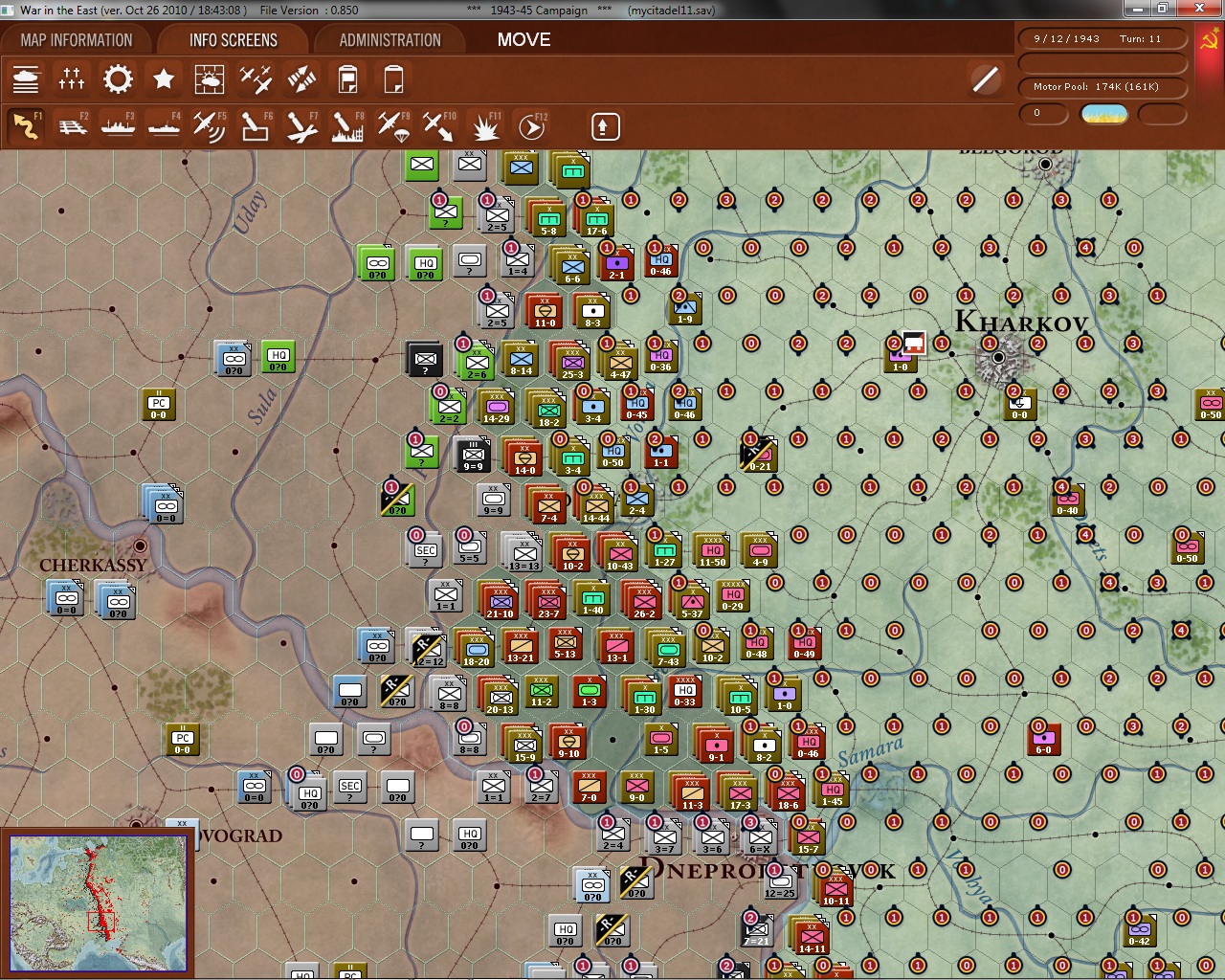Select the 5-37 armor counter
Image resolution: width=1225 pixels, height=980 pixels.
(691, 601)
